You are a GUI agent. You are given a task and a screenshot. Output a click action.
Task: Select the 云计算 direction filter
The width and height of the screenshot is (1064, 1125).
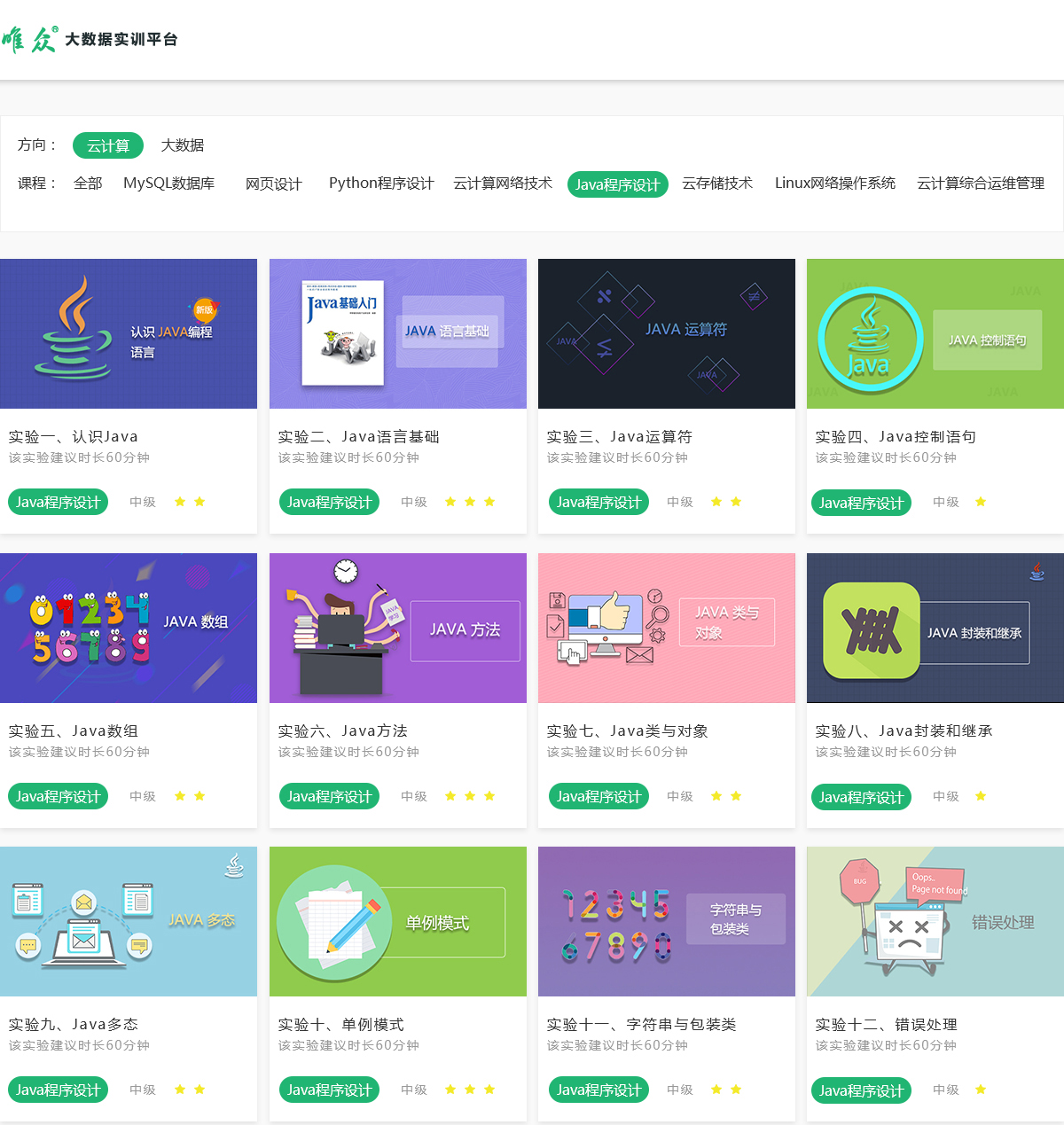pyautogui.click(x=108, y=145)
